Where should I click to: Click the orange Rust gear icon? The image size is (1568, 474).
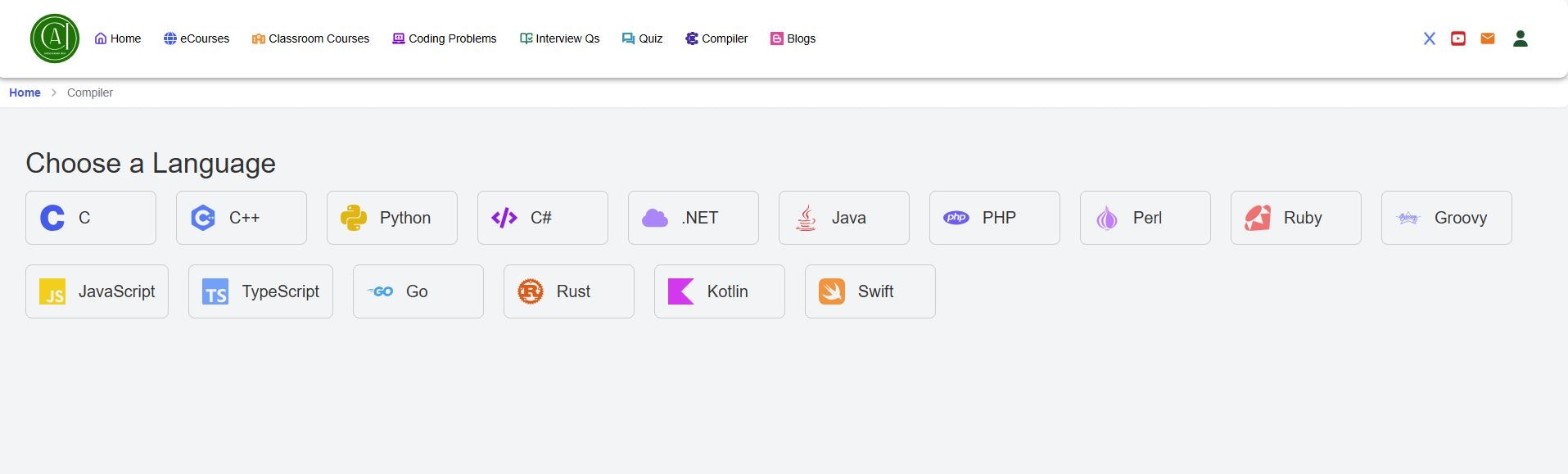click(531, 291)
